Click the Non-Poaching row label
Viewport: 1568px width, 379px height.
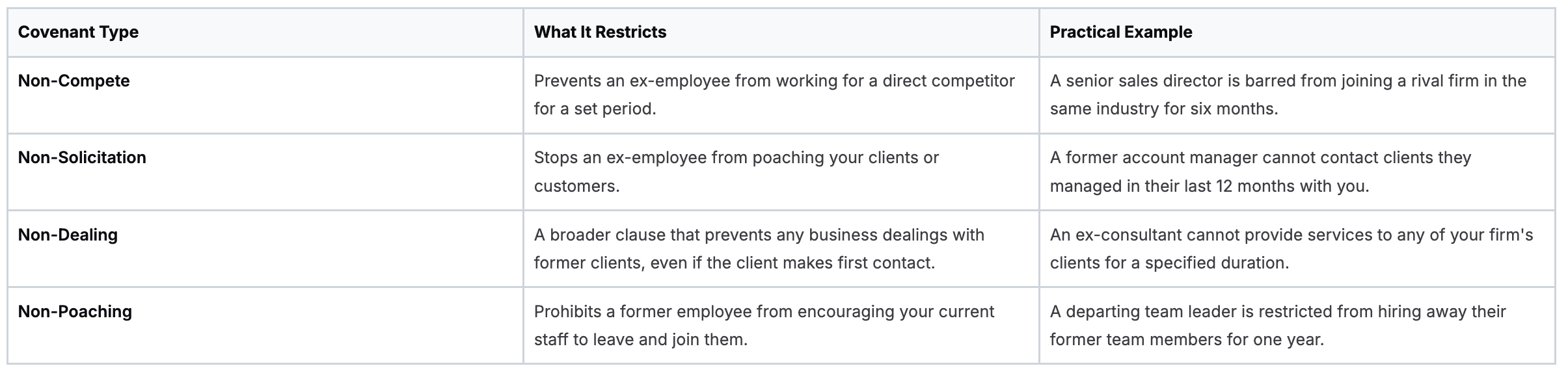(x=75, y=311)
